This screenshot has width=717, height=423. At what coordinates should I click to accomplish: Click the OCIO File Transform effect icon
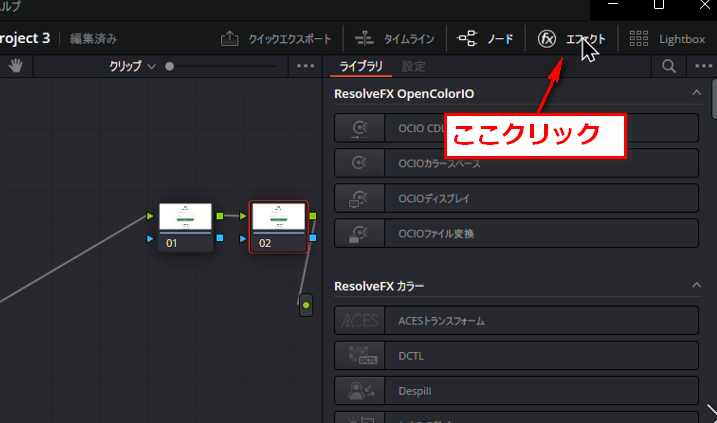pyautogui.click(x=358, y=233)
